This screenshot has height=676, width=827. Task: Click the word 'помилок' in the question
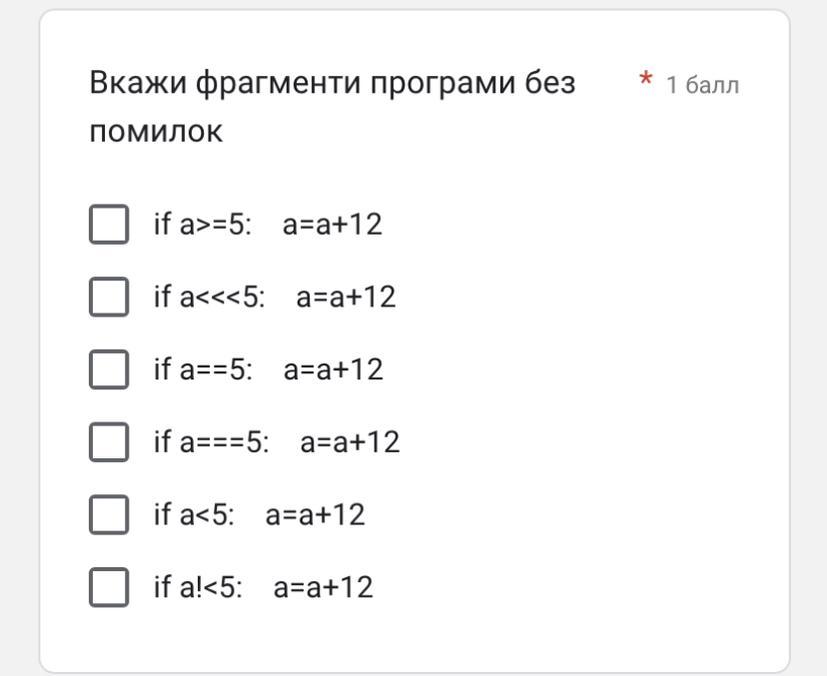click(x=156, y=131)
